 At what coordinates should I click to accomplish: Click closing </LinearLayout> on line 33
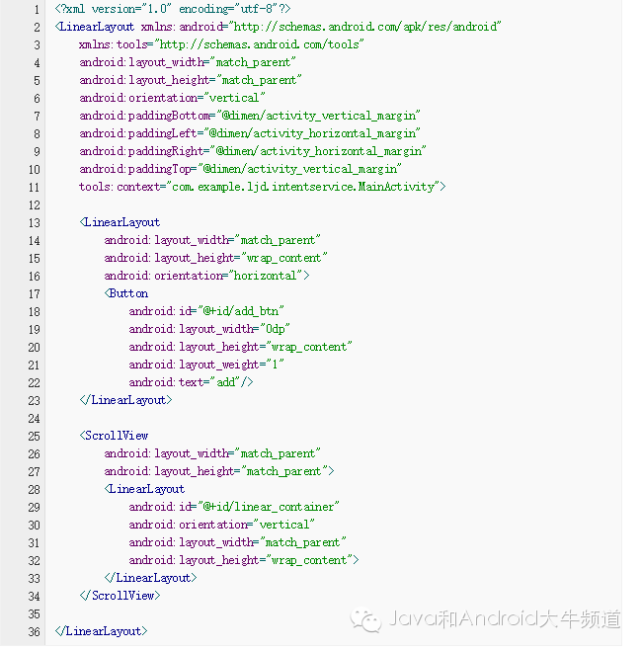pyautogui.click(x=151, y=578)
